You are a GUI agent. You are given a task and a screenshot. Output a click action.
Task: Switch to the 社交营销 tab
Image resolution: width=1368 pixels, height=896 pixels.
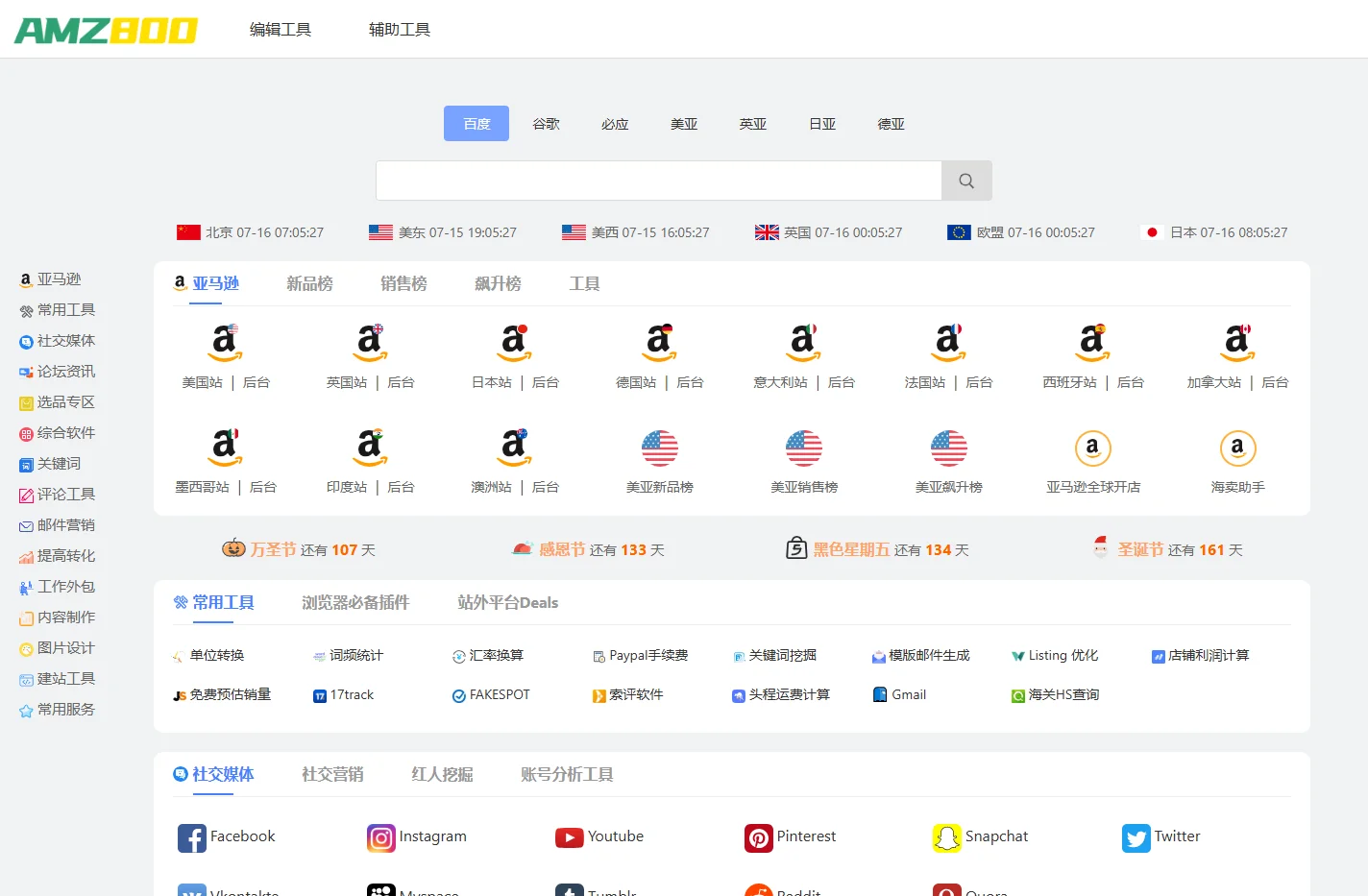click(332, 775)
